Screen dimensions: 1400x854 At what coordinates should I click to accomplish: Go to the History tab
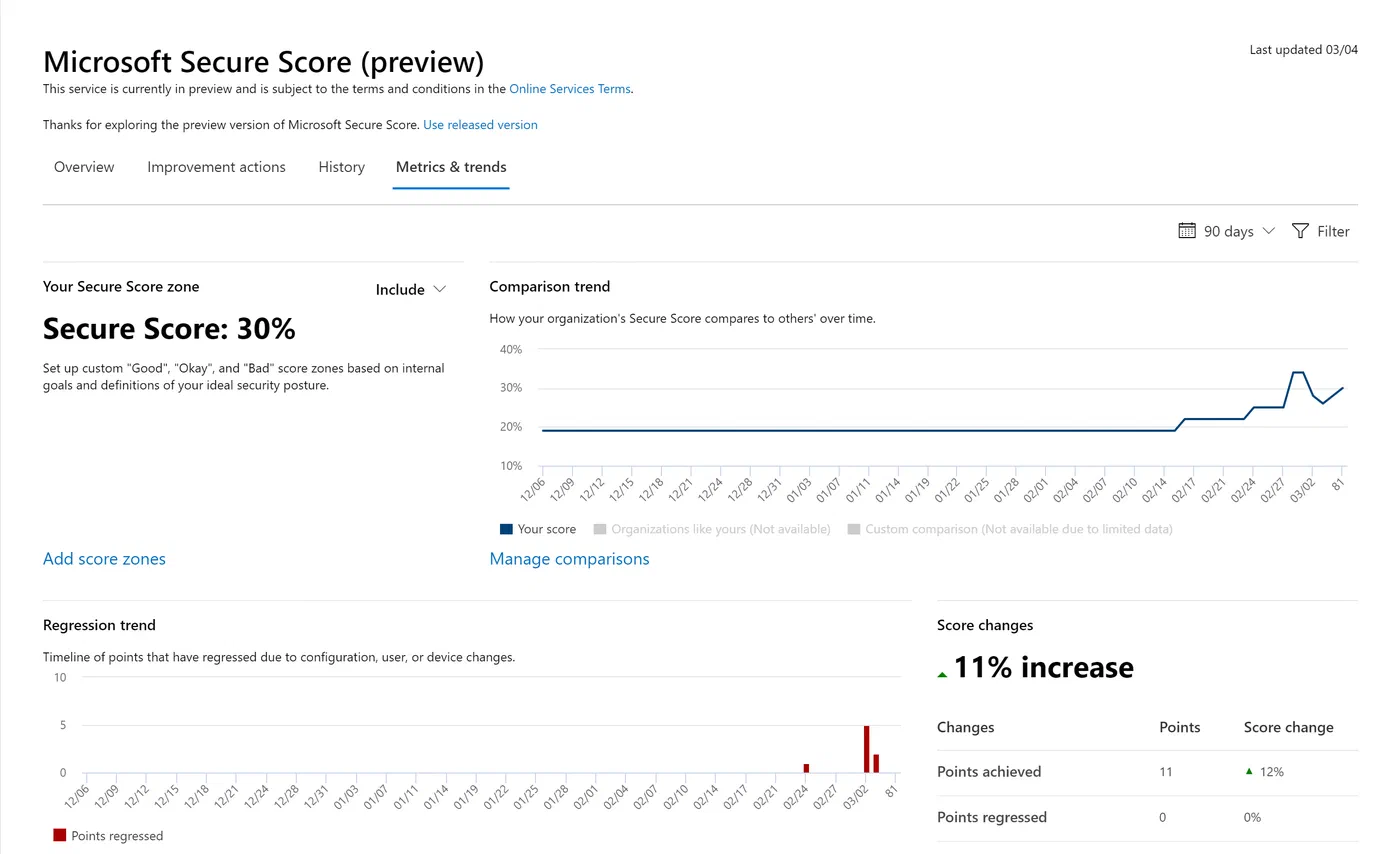(x=341, y=167)
